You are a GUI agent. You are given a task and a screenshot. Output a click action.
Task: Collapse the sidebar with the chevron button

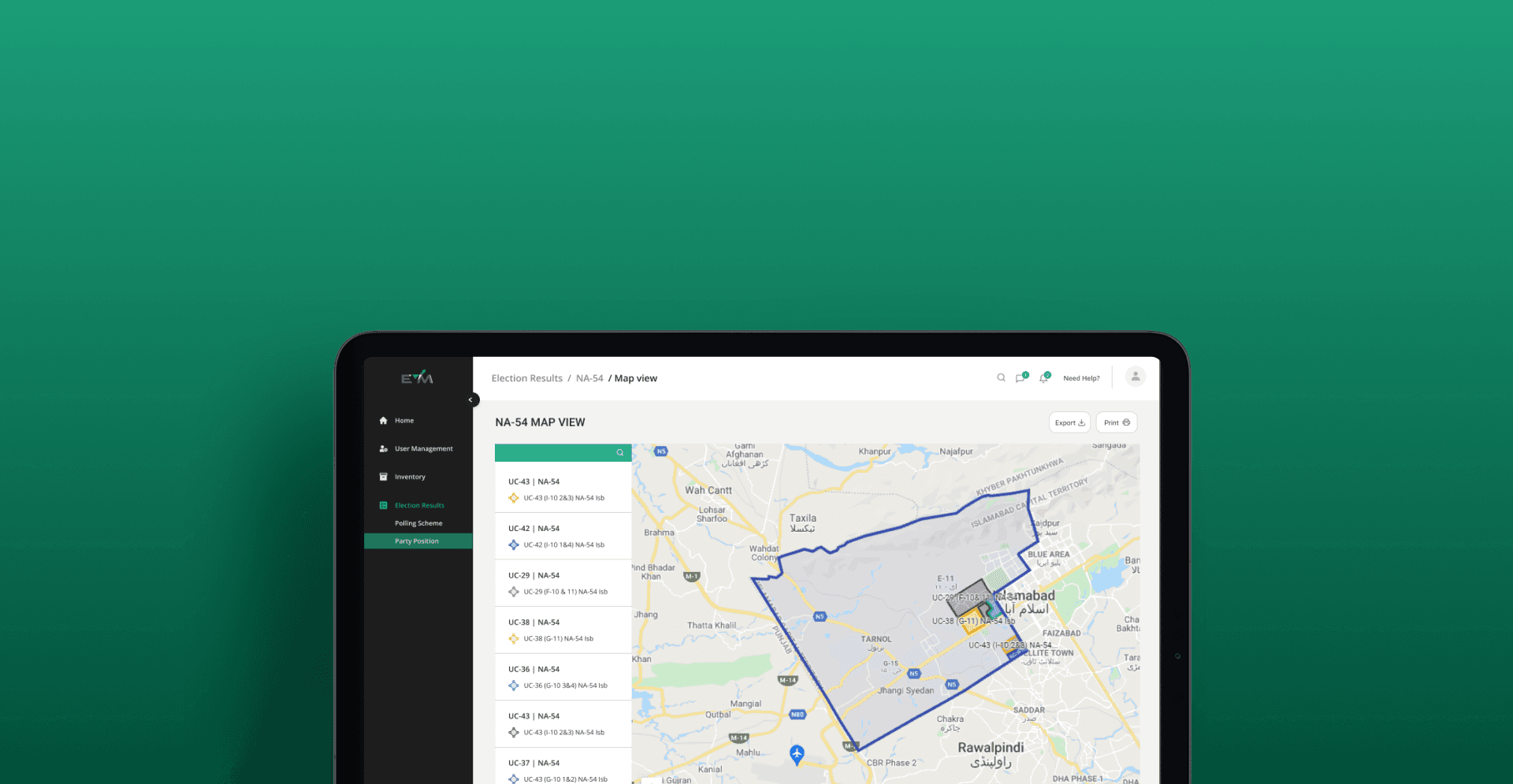pos(471,400)
